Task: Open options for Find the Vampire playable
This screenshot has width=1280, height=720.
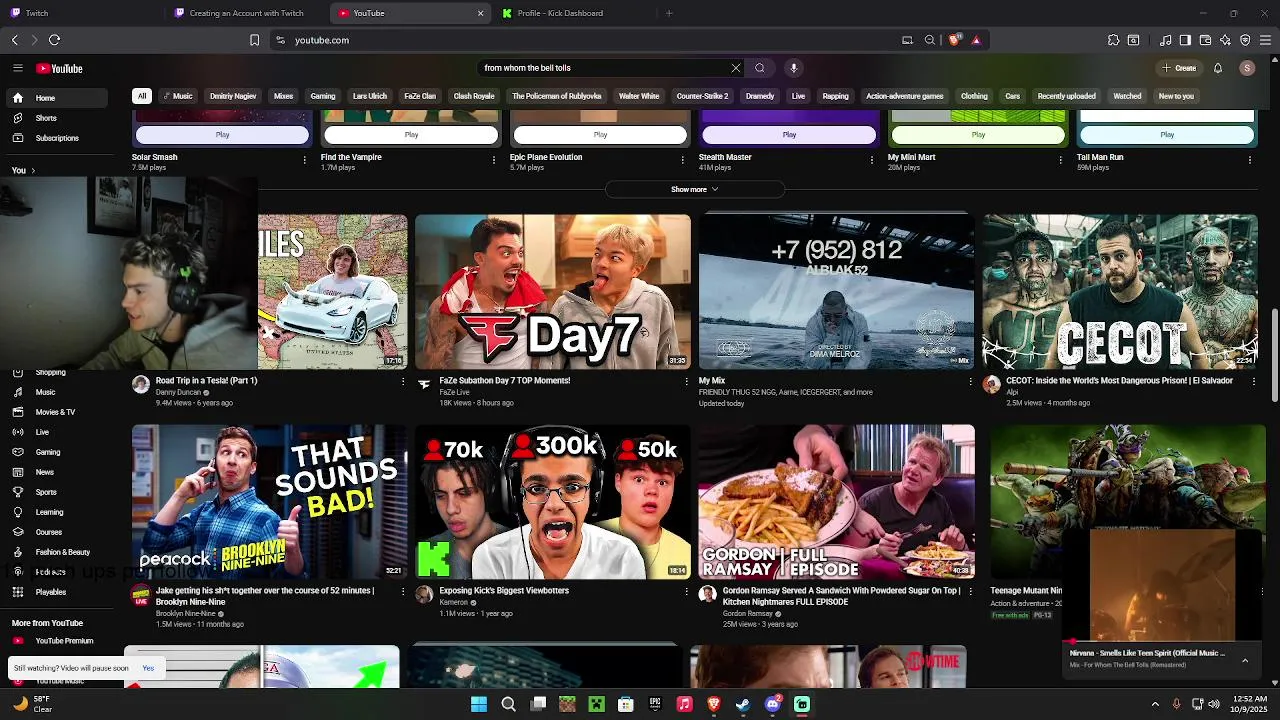Action: pos(494,159)
